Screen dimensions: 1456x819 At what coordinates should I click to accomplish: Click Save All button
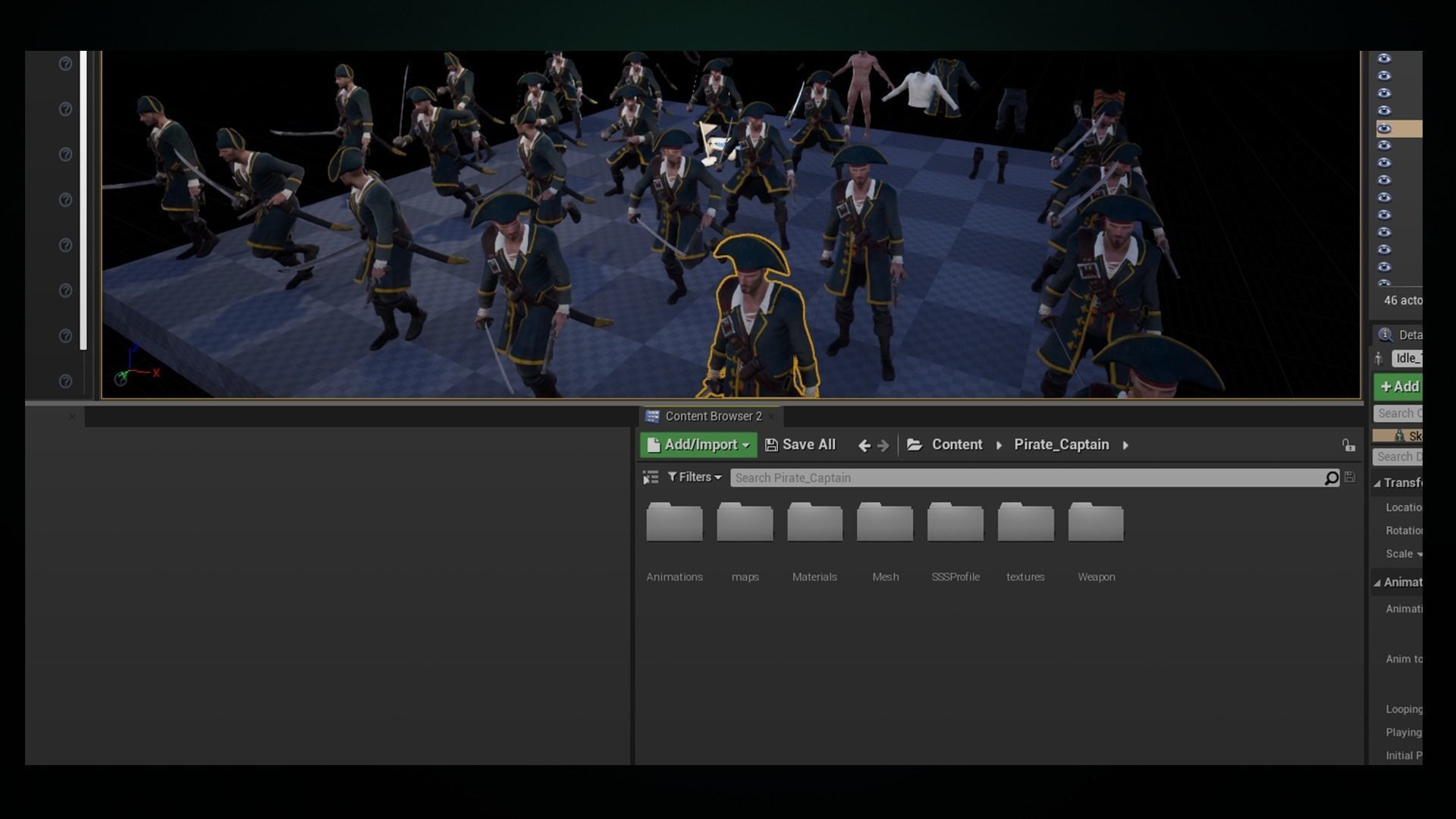(801, 445)
